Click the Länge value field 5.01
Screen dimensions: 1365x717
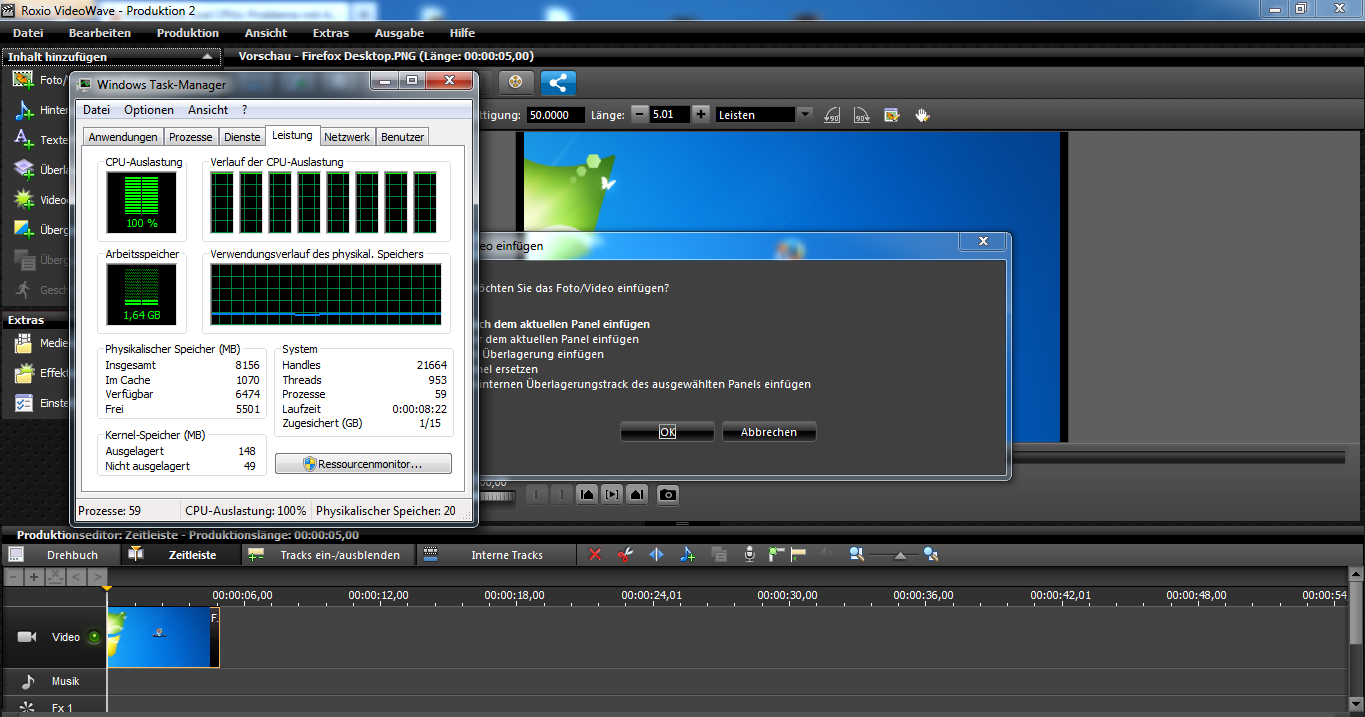point(669,115)
